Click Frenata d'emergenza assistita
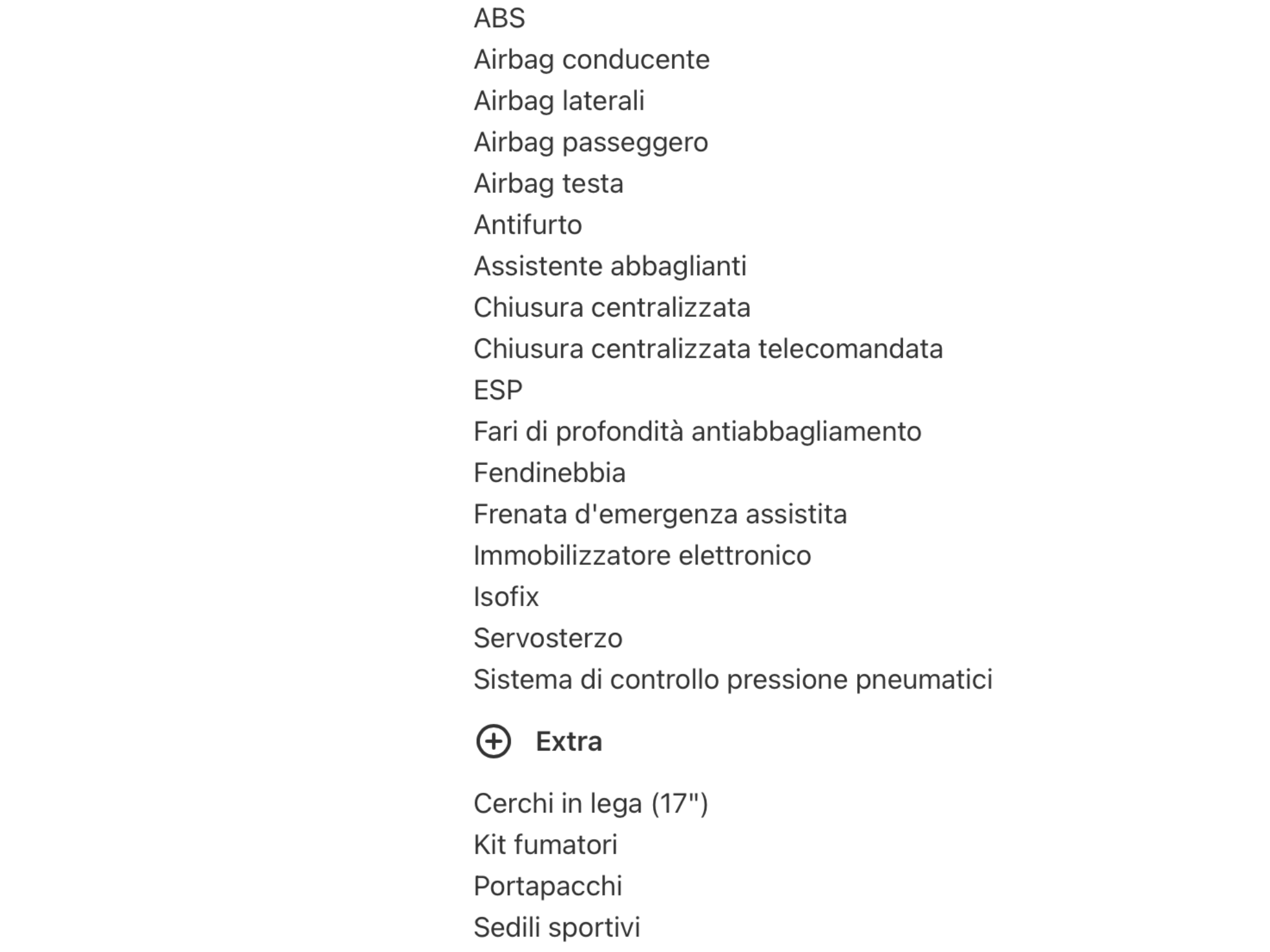Screen dimensions: 1270x952 tap(660, 514)
